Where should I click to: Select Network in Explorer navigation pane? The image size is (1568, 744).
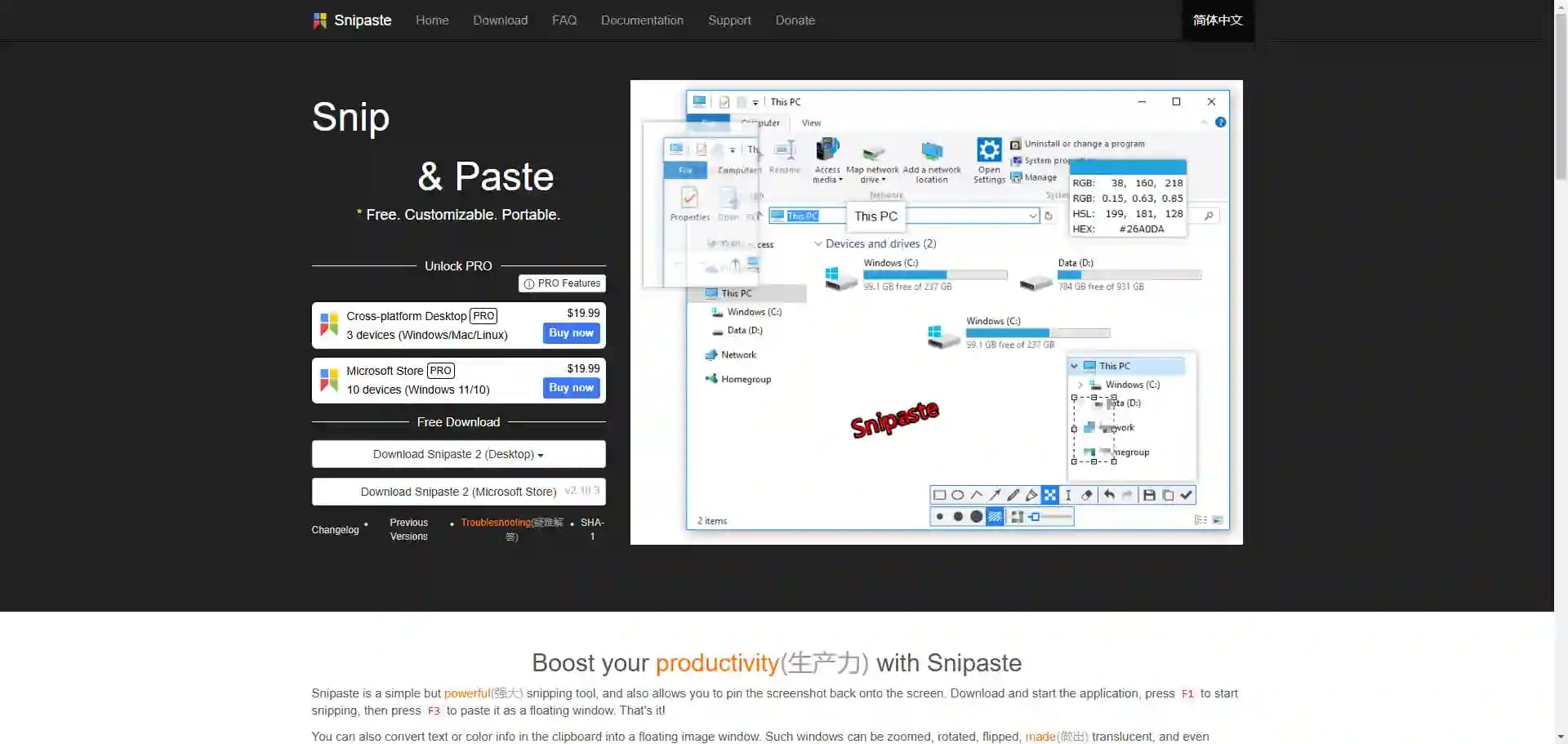[x=731, y=354]
